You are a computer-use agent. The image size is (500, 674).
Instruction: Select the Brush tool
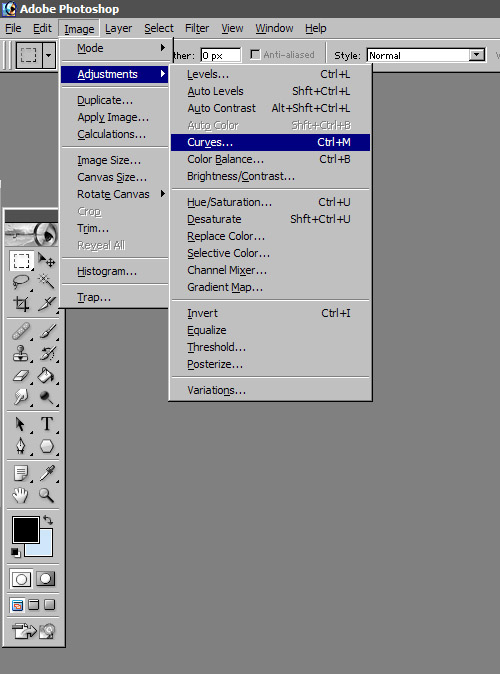(x=46, y=331)
